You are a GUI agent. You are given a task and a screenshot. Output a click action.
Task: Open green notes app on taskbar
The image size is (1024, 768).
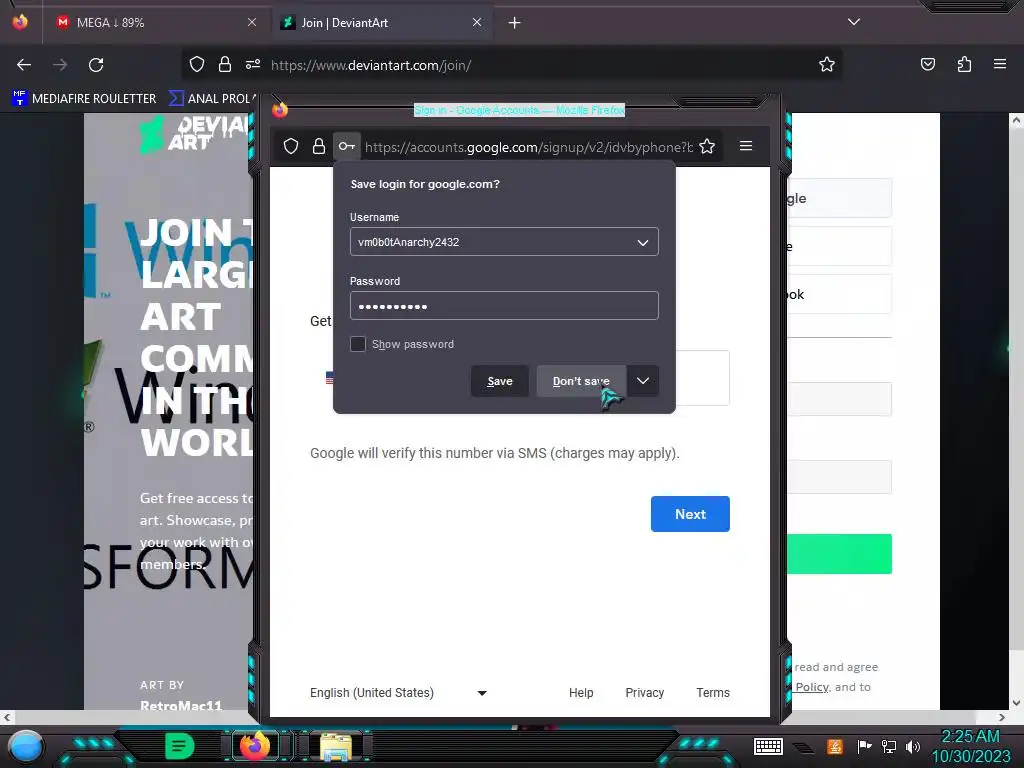click(x=180, y=746)
